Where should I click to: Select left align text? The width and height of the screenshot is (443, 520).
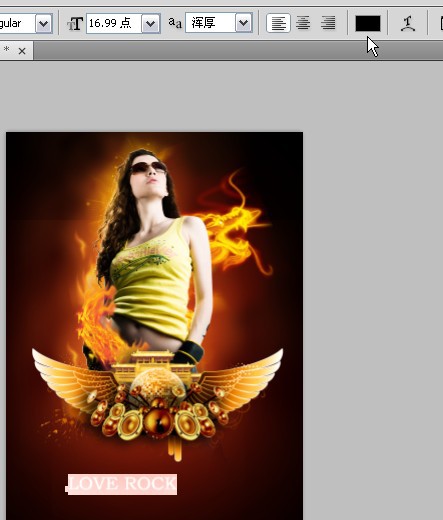point(278,23)
